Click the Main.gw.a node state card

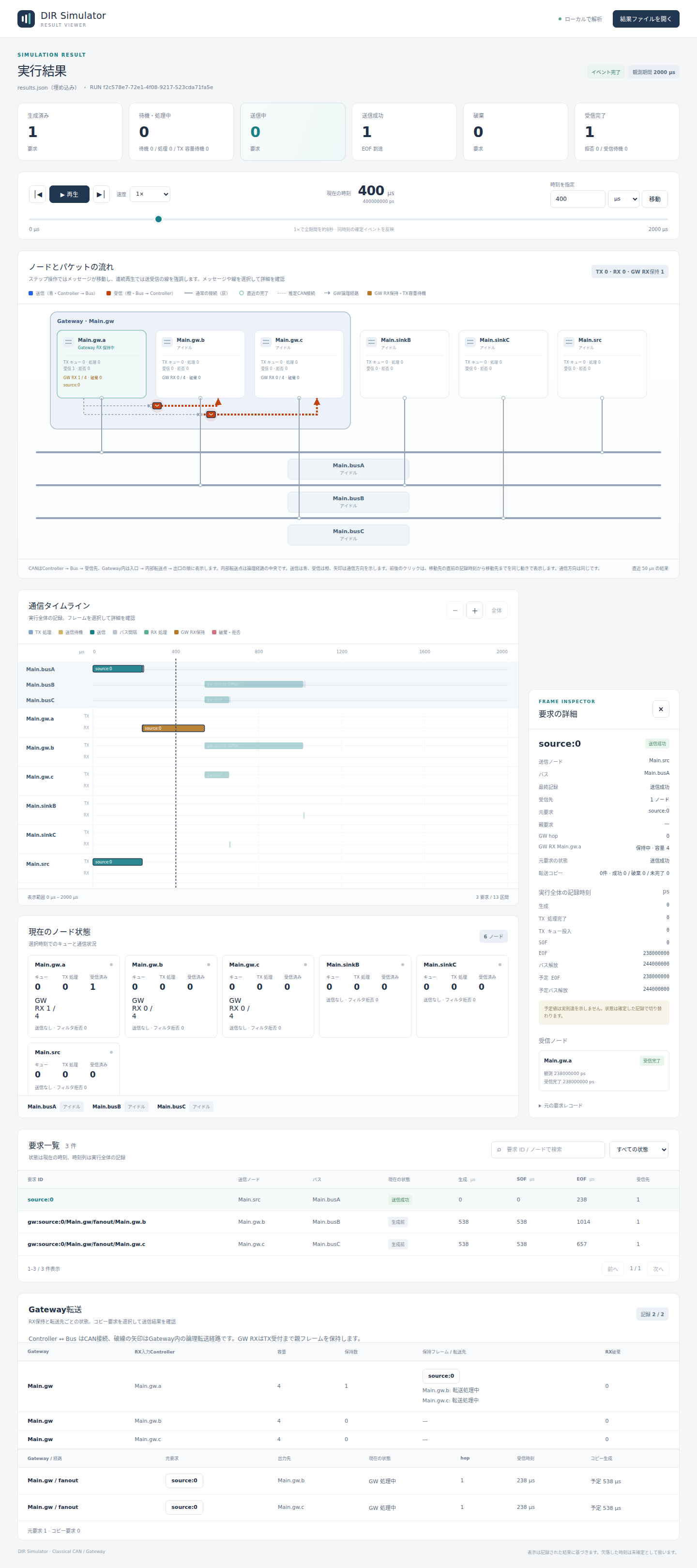74,996
